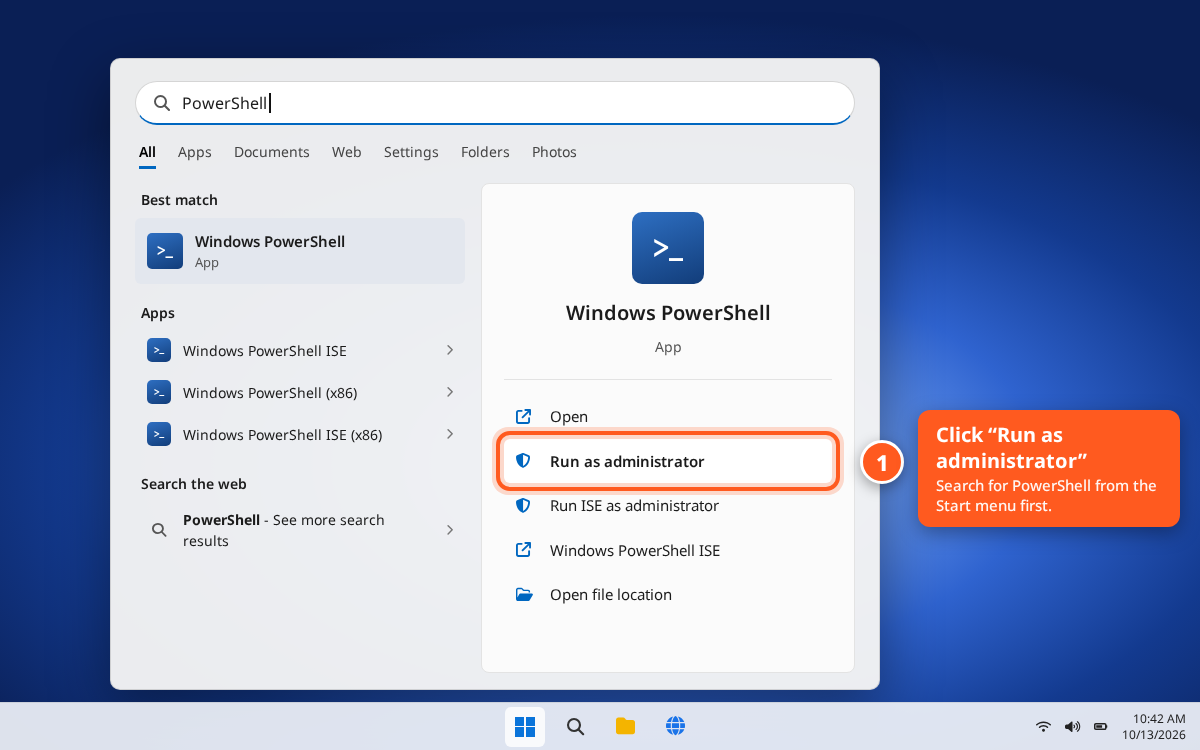The width and height of the screenshot is (1200, 750).
Task: Click the taskbar Search icon
Action: [x=575, y=727]
